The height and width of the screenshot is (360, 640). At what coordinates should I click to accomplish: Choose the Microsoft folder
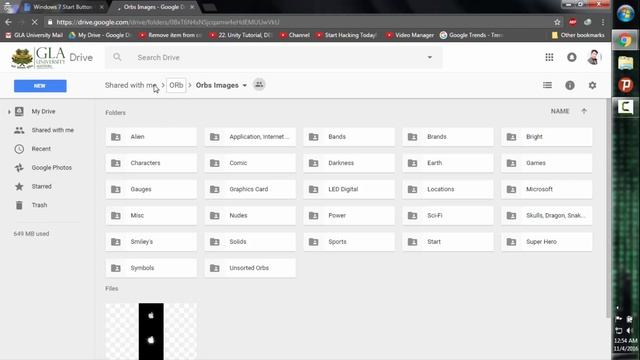(x=547, y=189)
